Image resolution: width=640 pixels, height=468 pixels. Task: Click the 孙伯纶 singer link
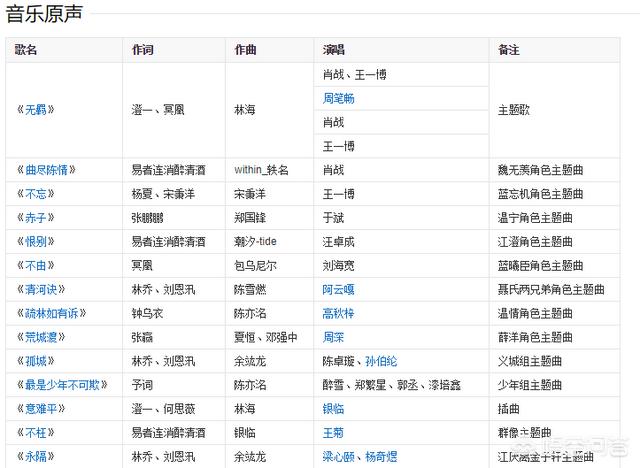(381, 361)
